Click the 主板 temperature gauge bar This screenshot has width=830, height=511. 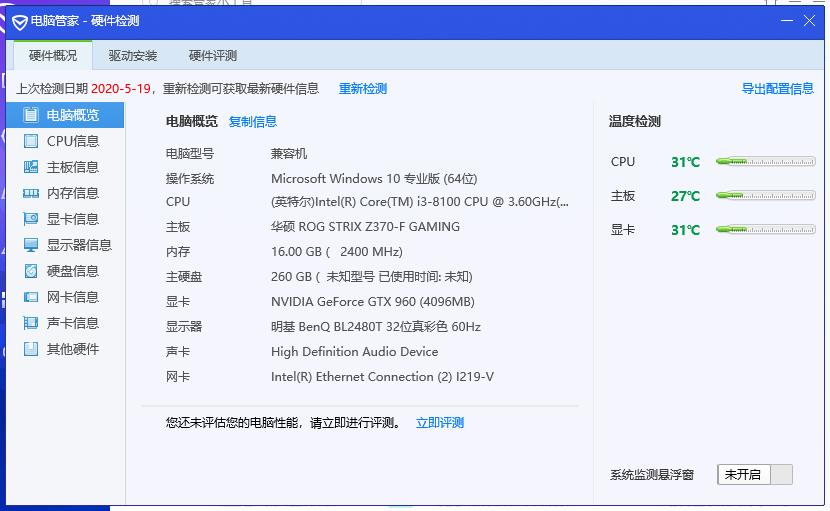765,195
